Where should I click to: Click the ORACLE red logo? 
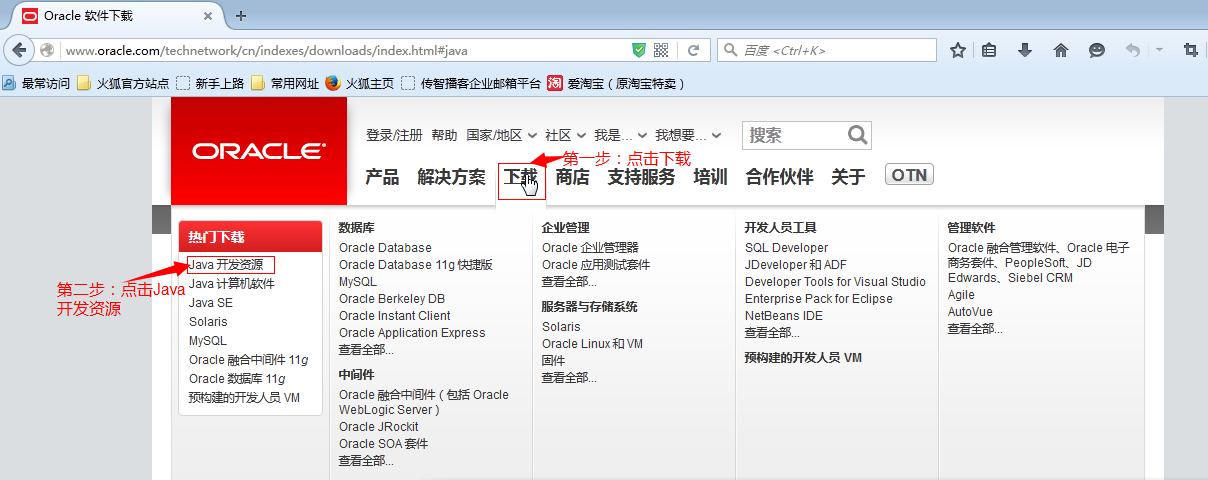[259, 151]
